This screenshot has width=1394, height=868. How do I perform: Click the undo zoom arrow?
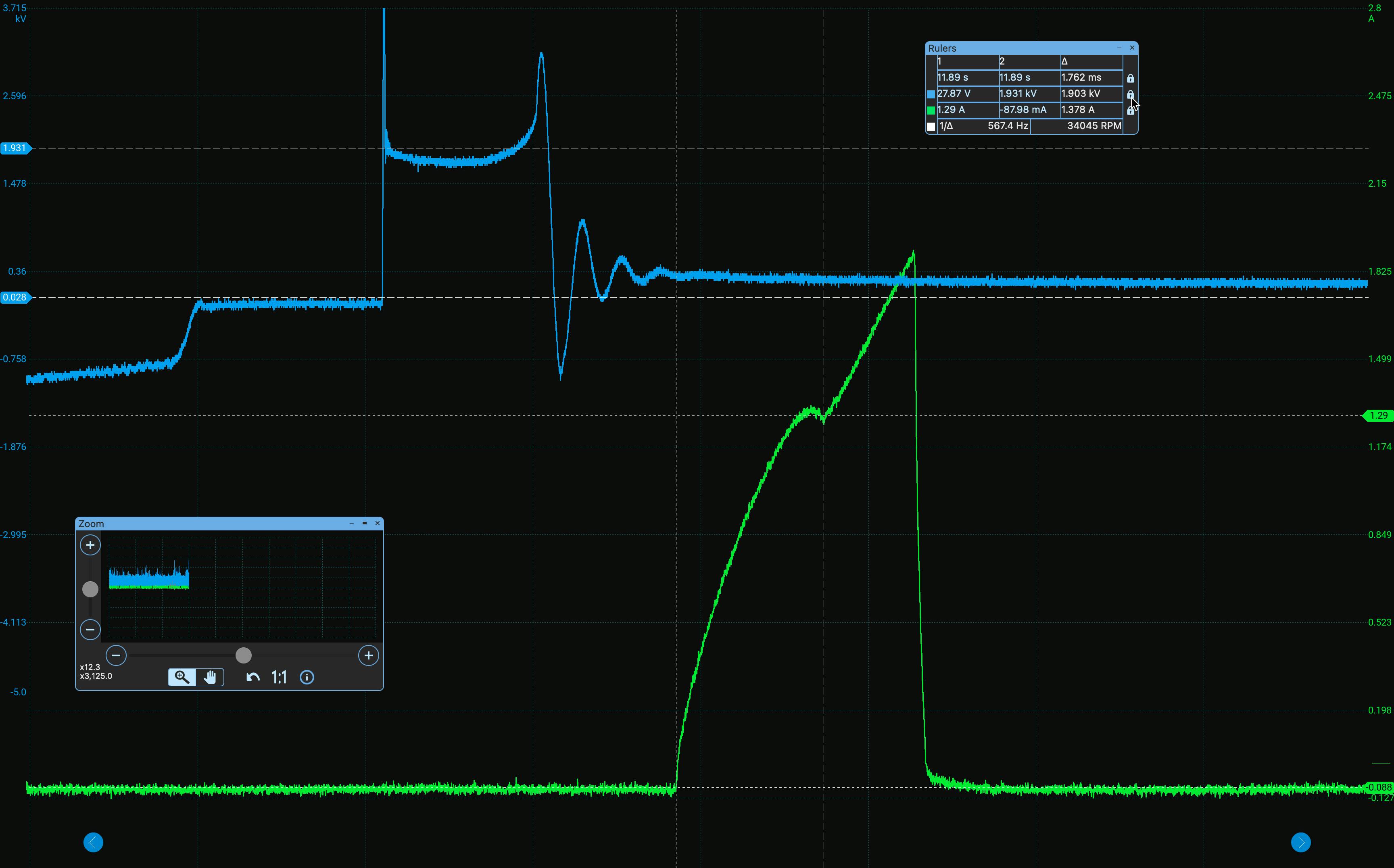[x=253, y=677]
